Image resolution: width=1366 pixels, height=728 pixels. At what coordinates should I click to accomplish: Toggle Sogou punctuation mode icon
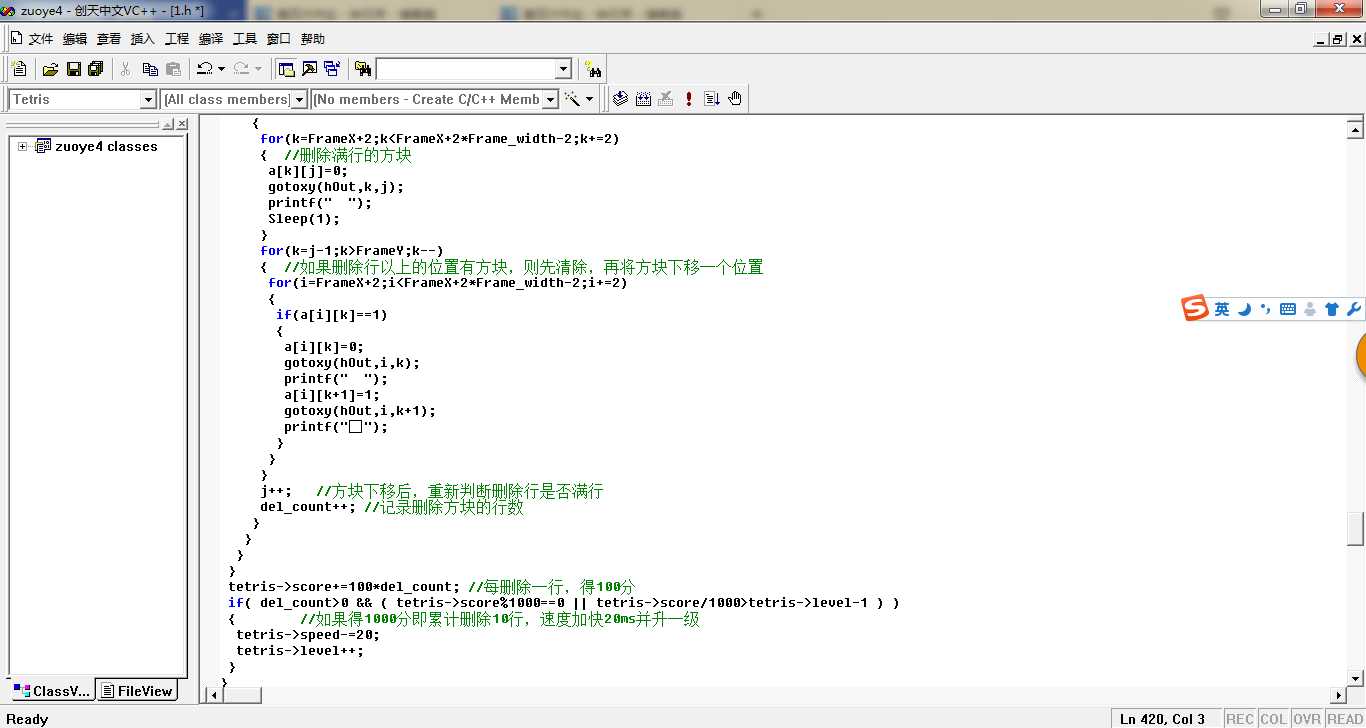coord(1266,310)
